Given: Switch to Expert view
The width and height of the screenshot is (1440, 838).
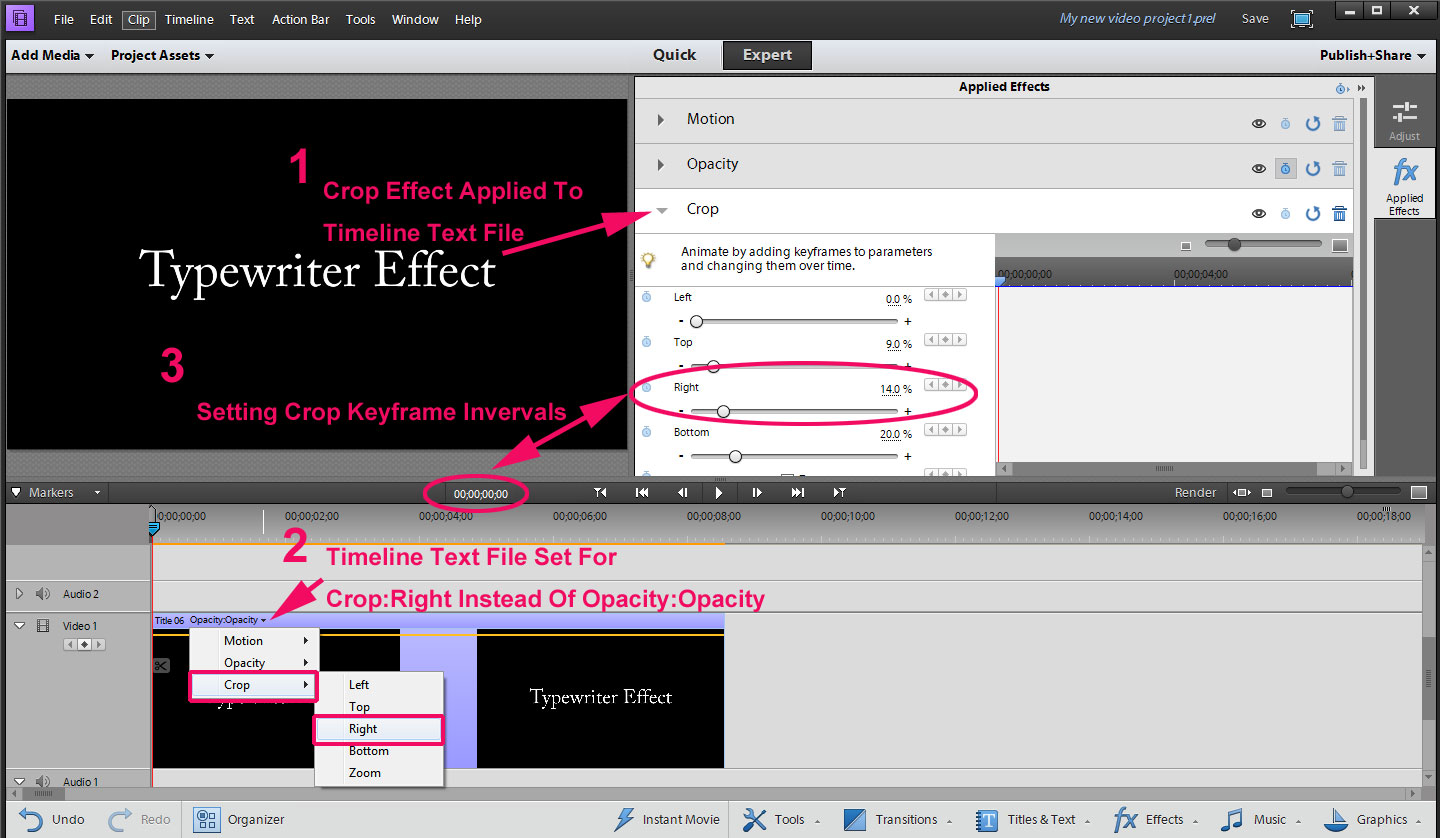Looking at the screenshot, I should (x=767, y=55).
